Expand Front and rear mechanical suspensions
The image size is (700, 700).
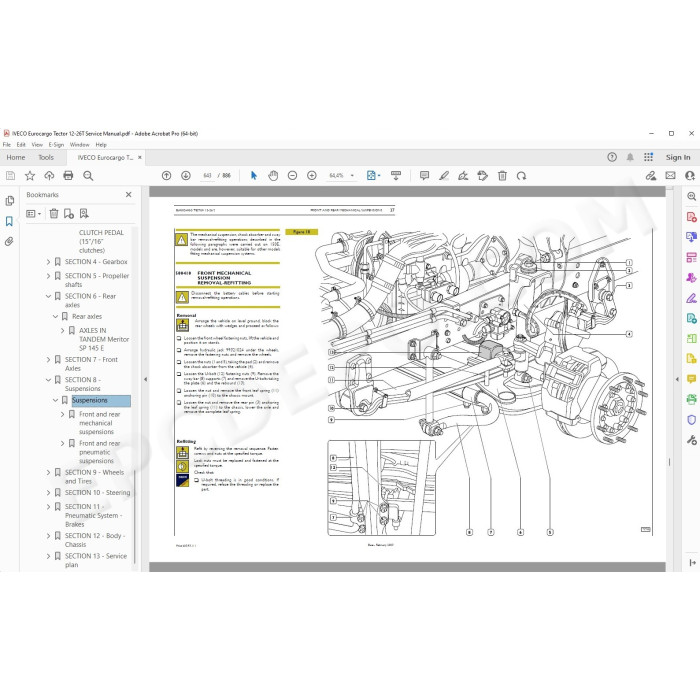(62, 414)
